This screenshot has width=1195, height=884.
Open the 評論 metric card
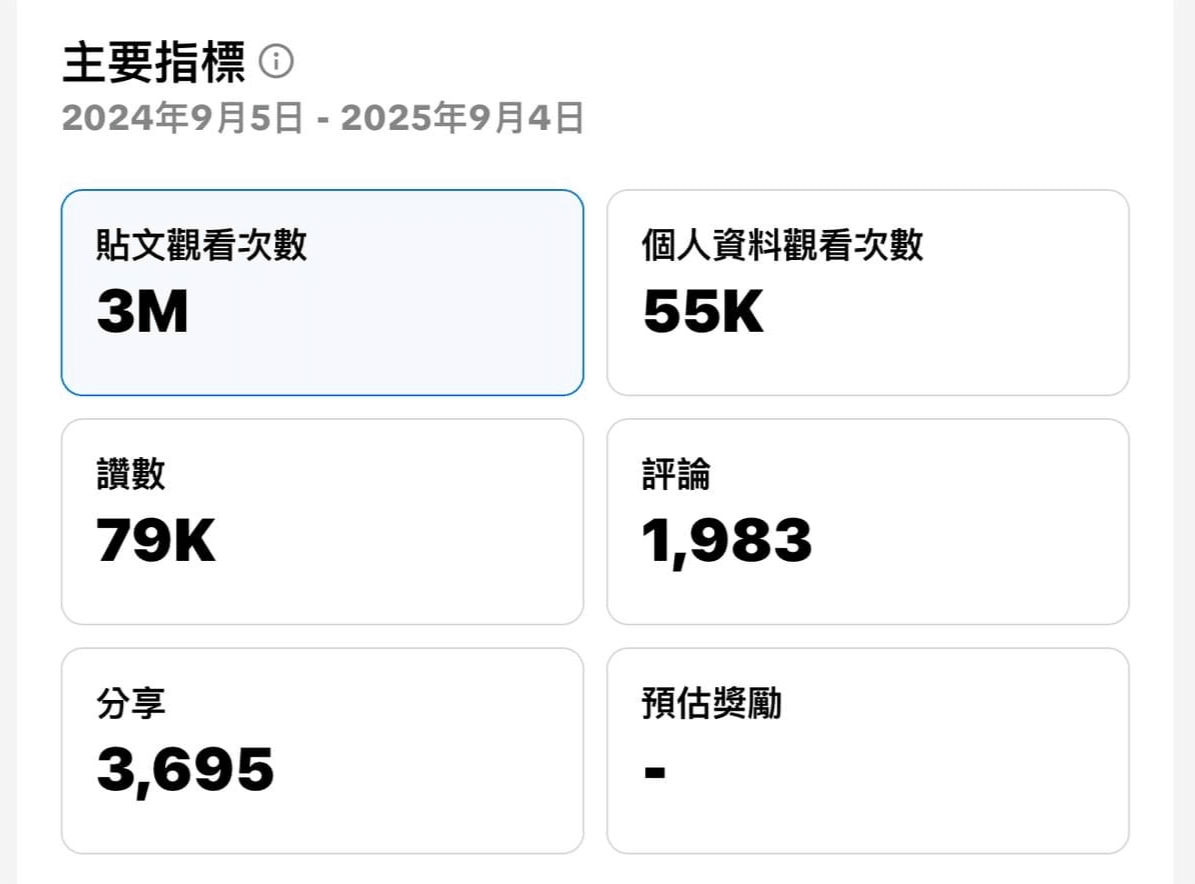(x=867, y=522)
